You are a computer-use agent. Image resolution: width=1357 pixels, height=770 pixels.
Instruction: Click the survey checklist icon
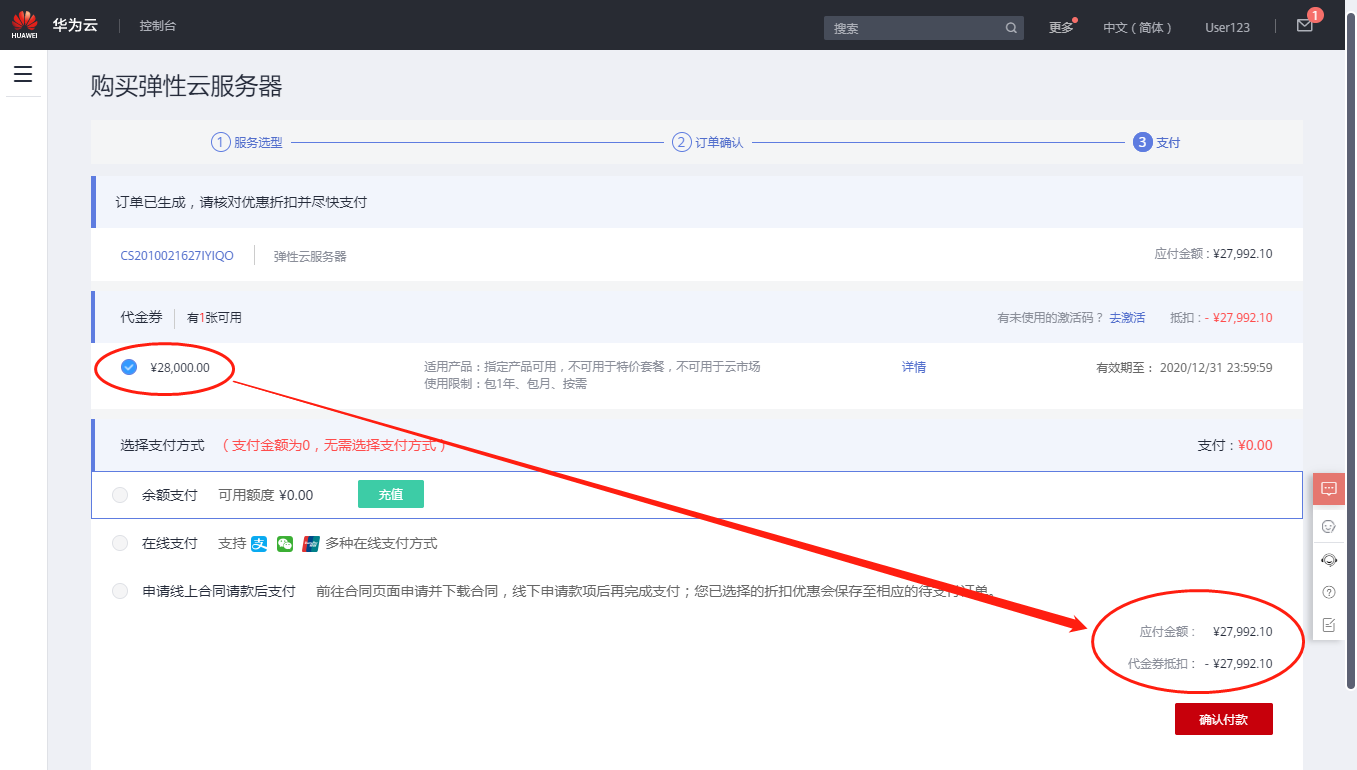click(x=1329, y=624)
